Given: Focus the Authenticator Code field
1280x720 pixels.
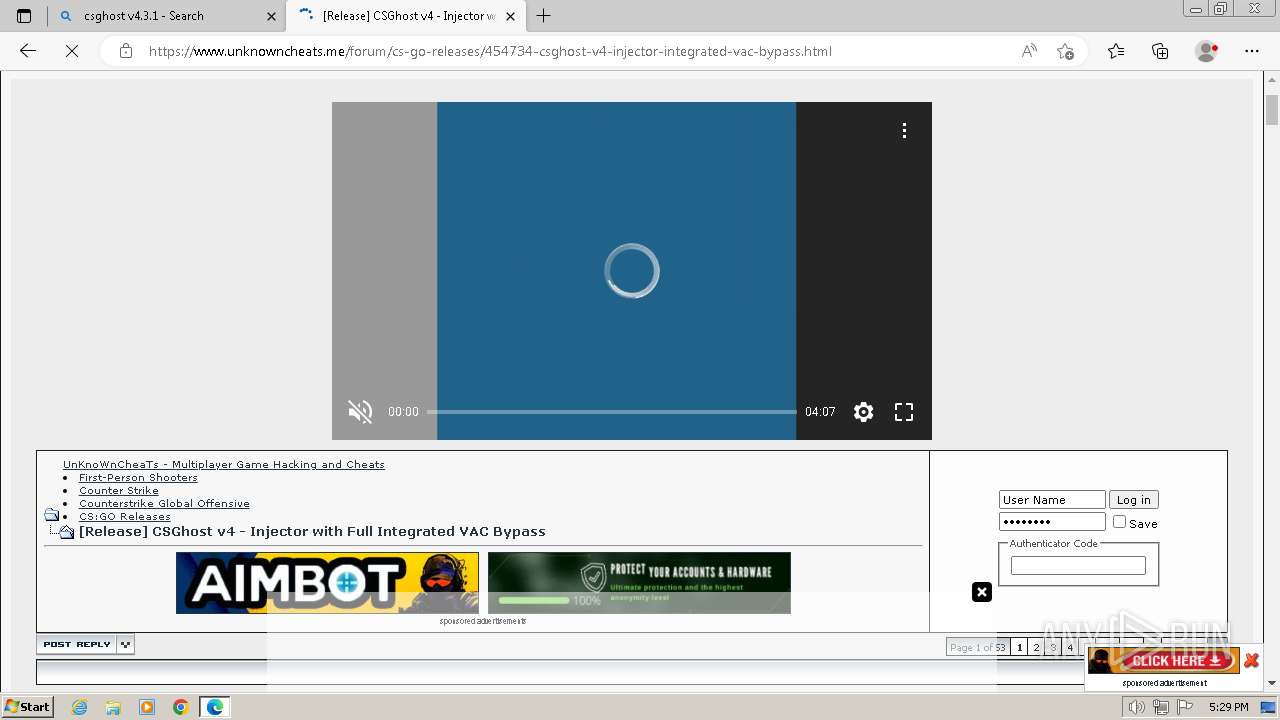Looking at the screenshot, I should [1078, 566].
